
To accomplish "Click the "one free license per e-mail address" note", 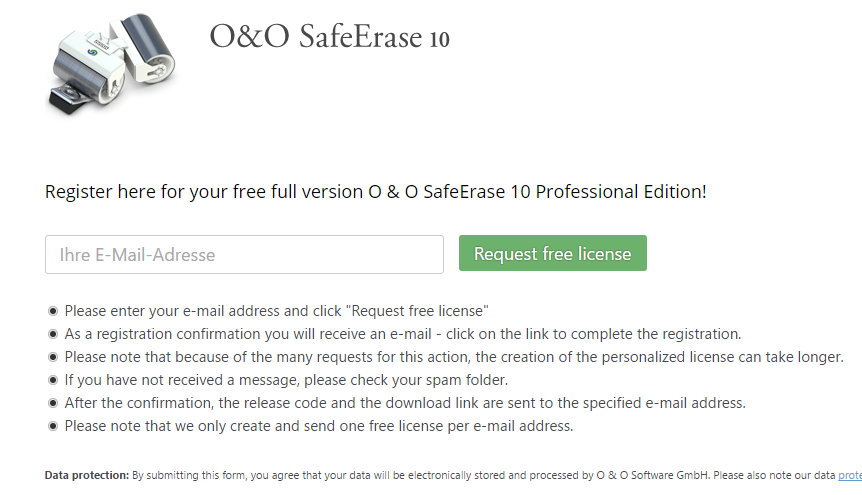I will coord(318,426).
